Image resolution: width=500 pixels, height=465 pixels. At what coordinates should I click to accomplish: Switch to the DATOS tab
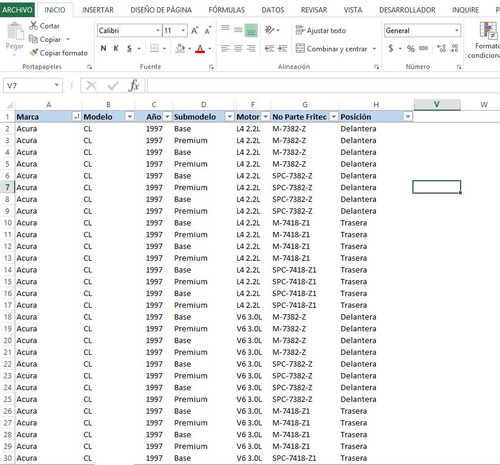click(273, 10)
